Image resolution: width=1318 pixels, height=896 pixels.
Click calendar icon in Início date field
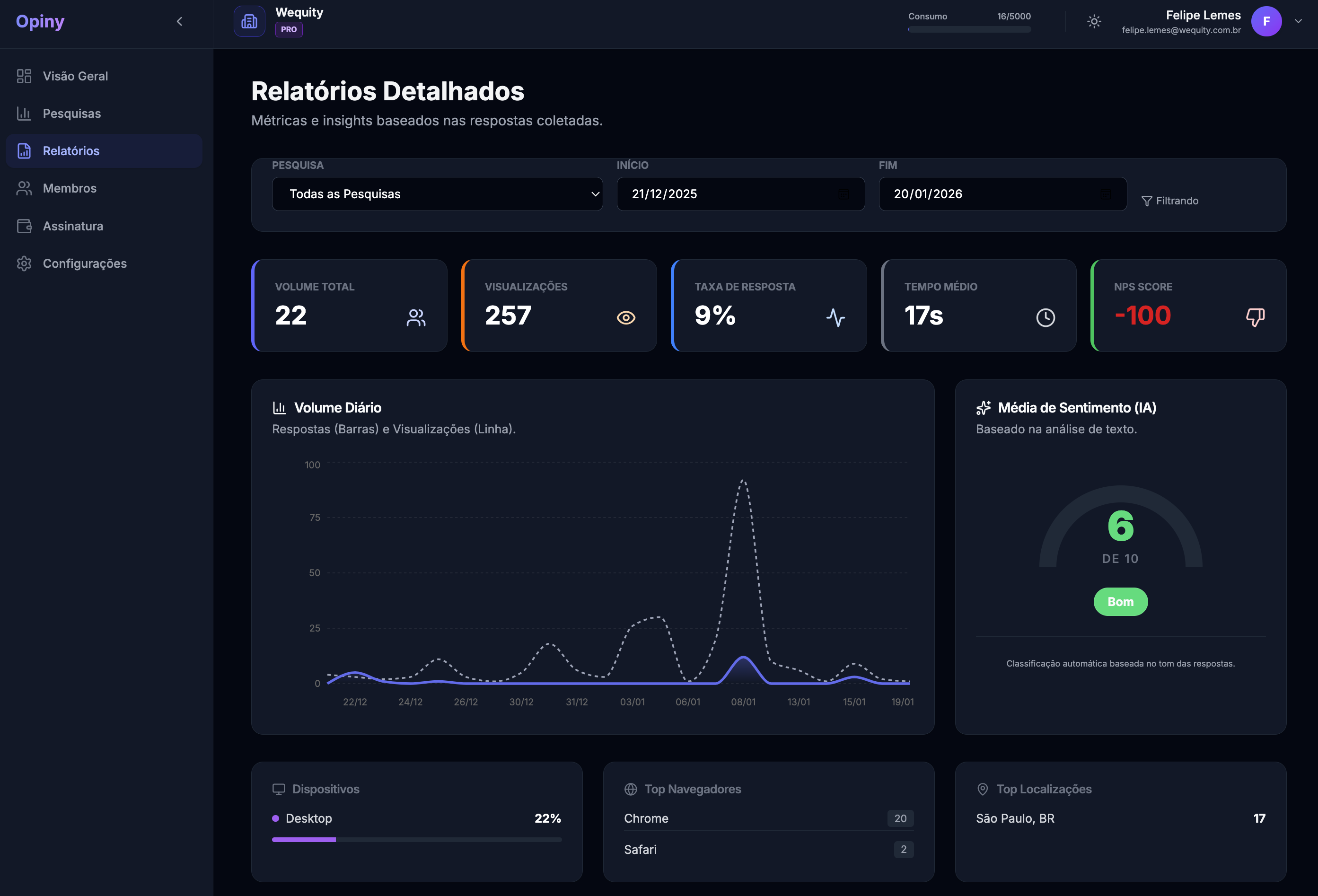point(844,194)
